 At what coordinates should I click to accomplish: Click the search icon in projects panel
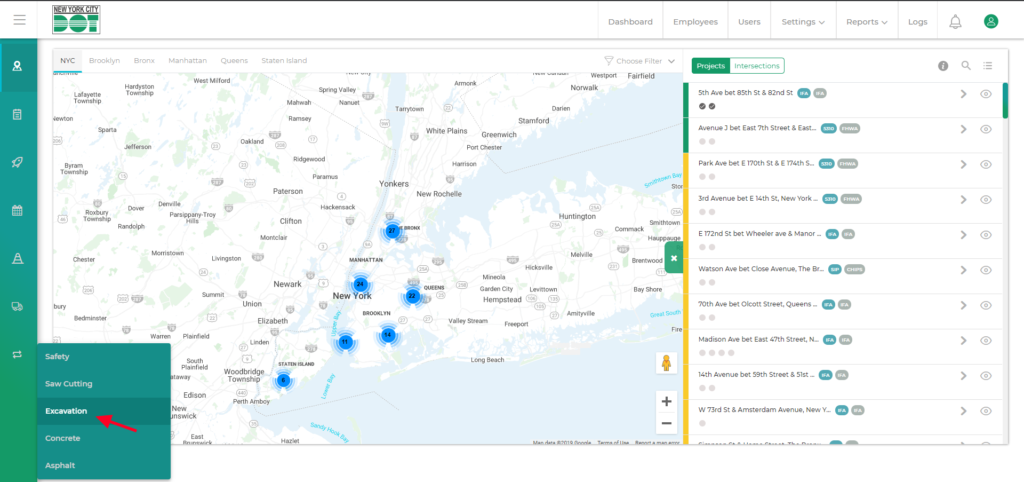click(966, 66)
